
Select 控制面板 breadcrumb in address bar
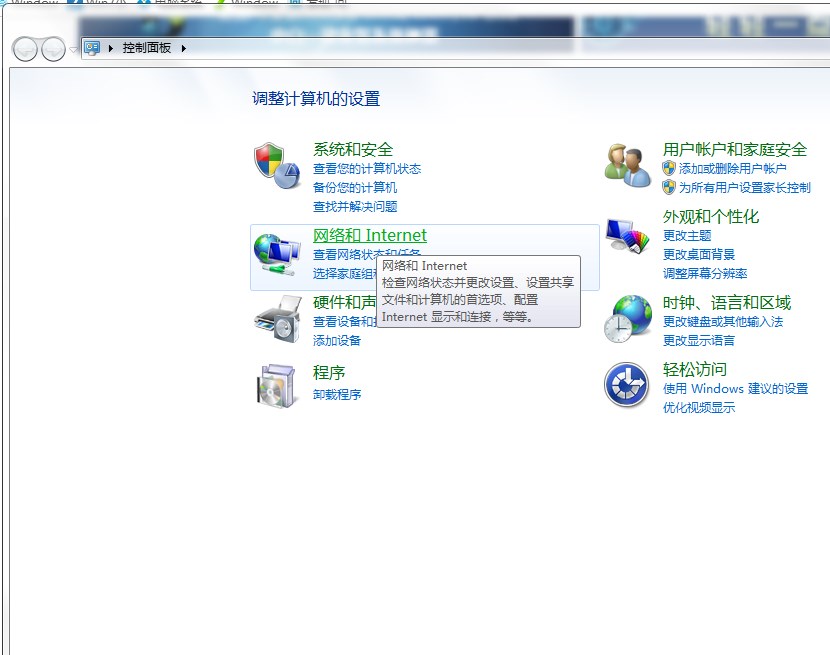point(147,48)
